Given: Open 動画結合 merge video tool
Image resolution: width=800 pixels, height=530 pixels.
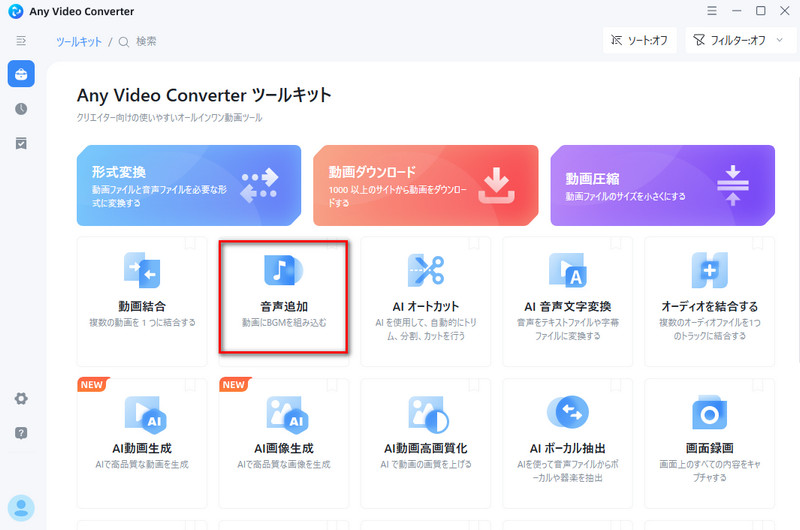Looking at the screenshot, I should (142, 301).
